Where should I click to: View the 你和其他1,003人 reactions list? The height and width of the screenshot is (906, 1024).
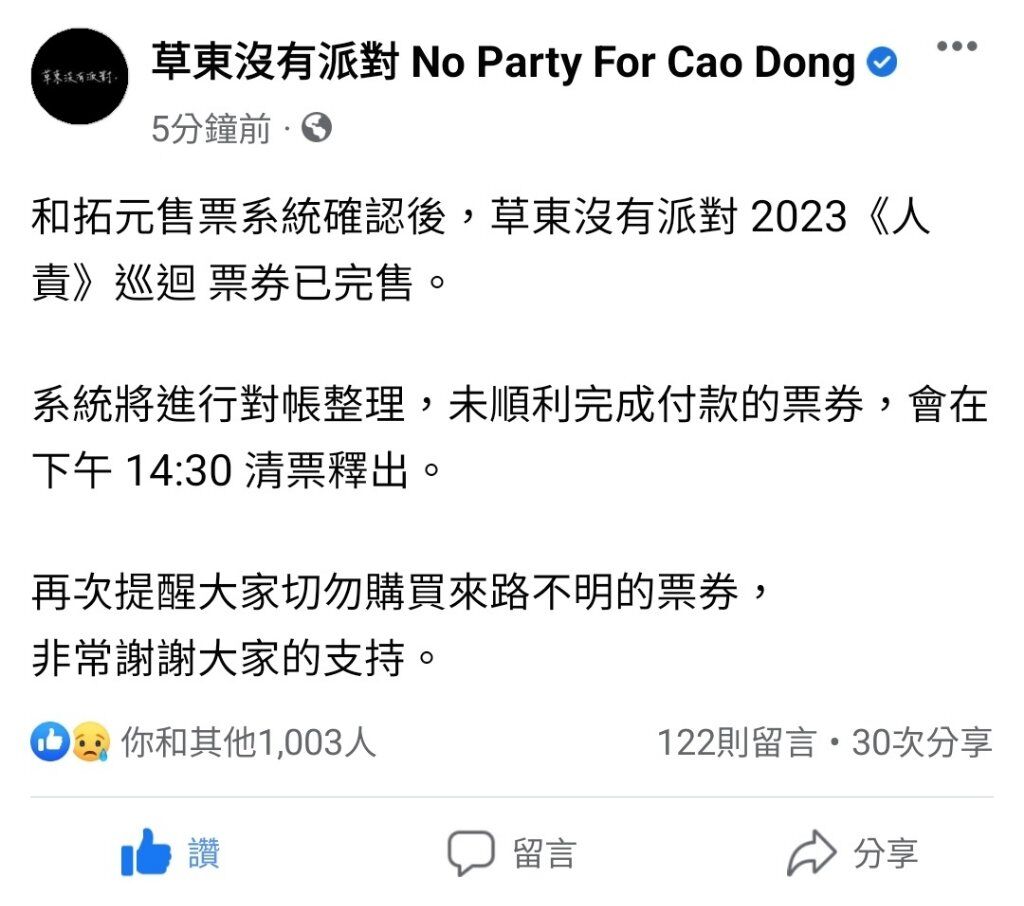point(249,743)
